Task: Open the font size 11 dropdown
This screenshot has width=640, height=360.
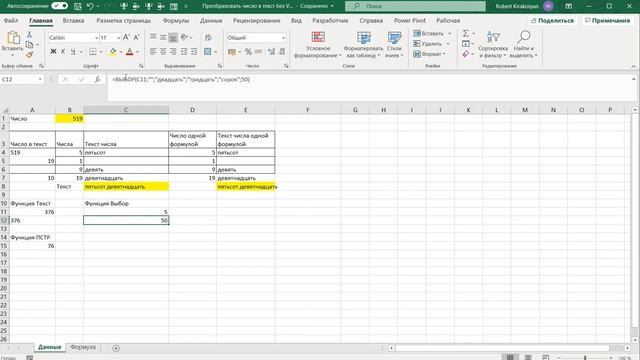Action: tap(118, 38)
